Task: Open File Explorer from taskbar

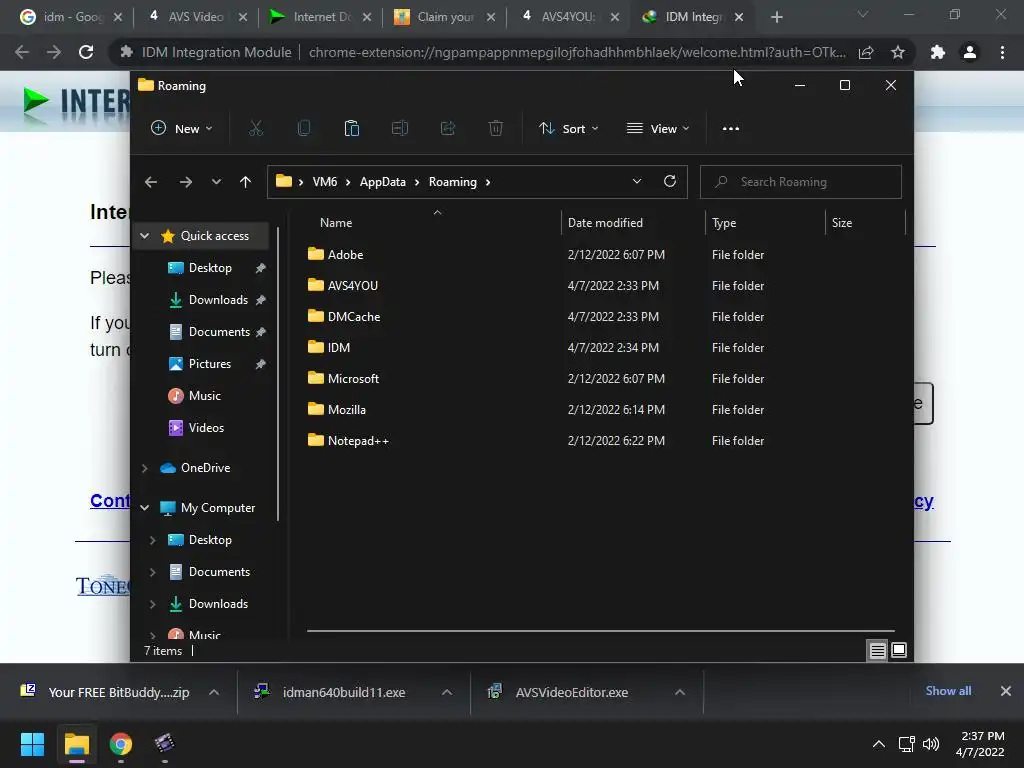Action: [x=76, y=744]
